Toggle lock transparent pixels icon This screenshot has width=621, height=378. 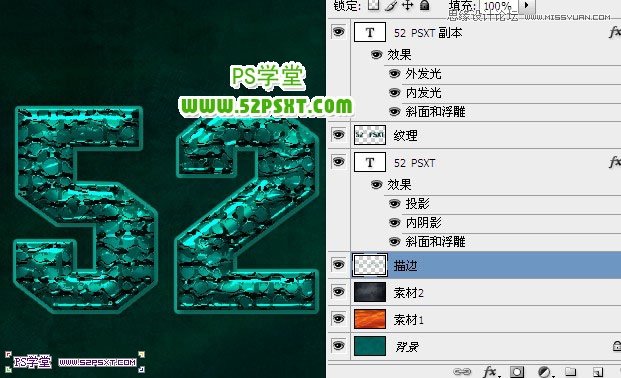click(x=373, y=5)
